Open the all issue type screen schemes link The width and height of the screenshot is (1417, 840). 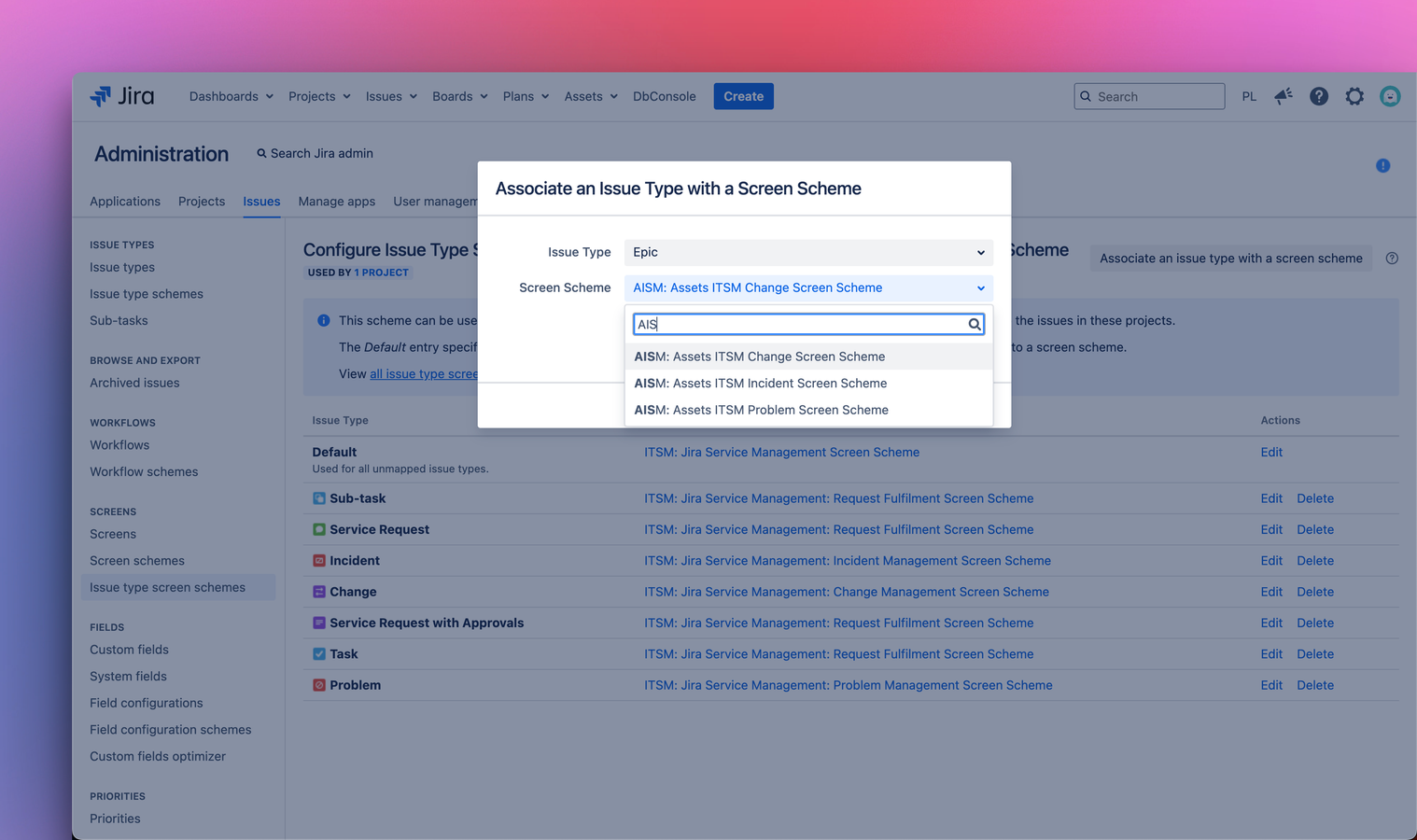(x=424, y=373)
